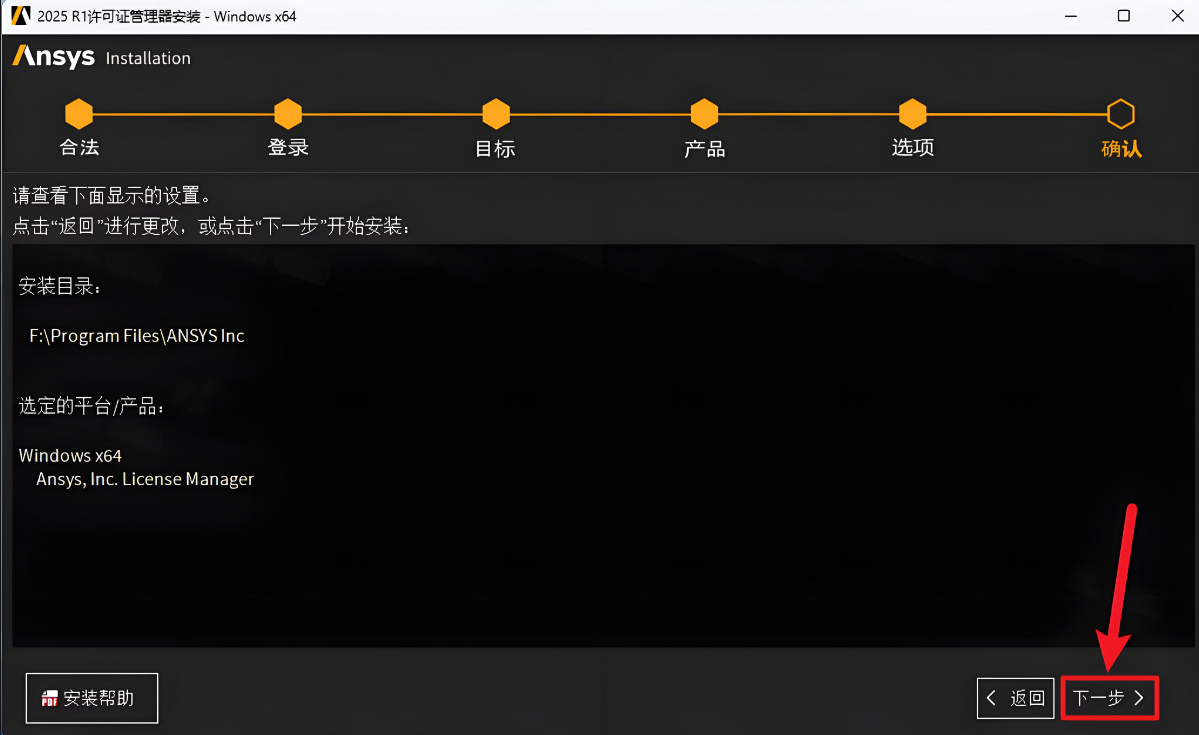Click the Ansys app icon in title bar
Viewport: 1199px width, 735px height.
pyautogui.click(x=21, y=16)
